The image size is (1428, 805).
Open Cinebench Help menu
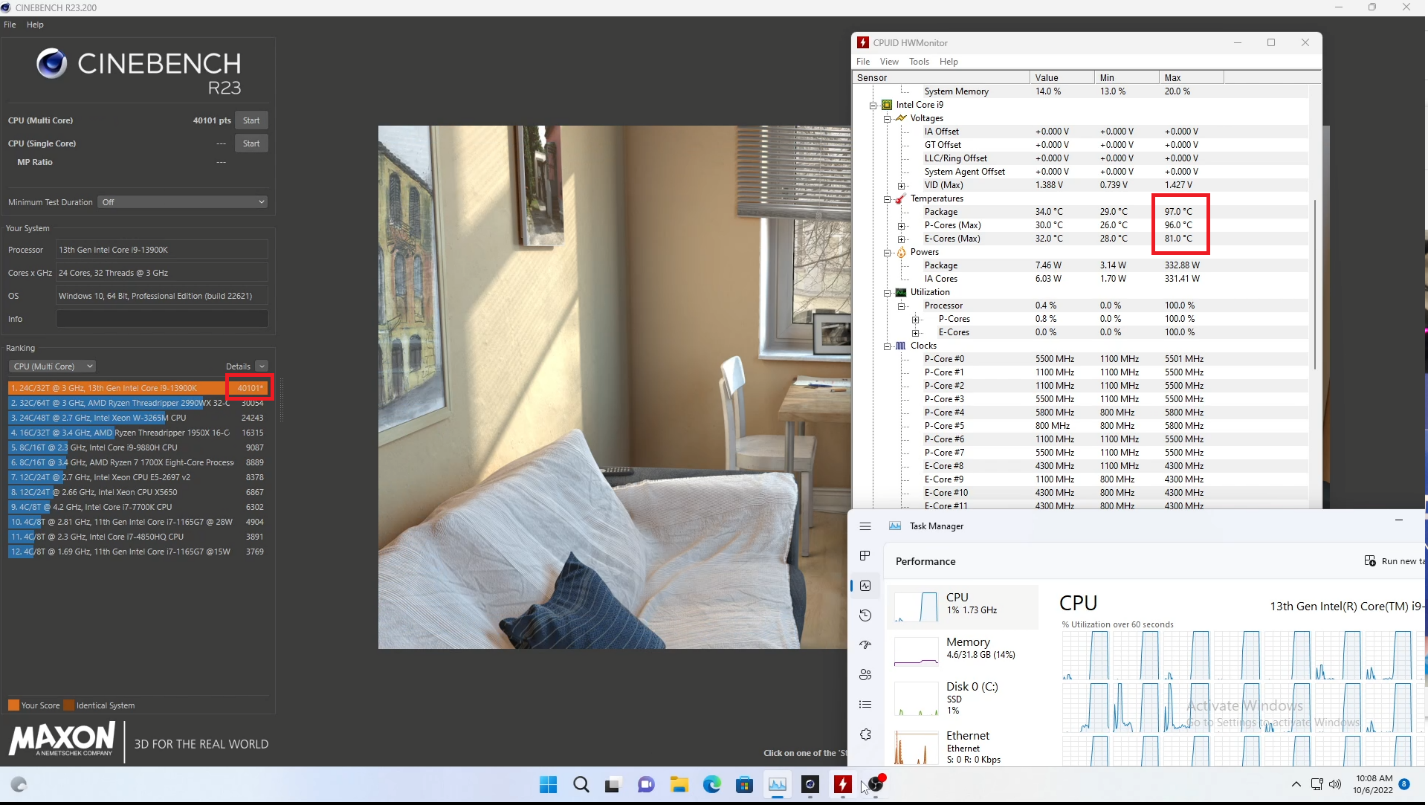pyautogui.click(x=35, y=24)
